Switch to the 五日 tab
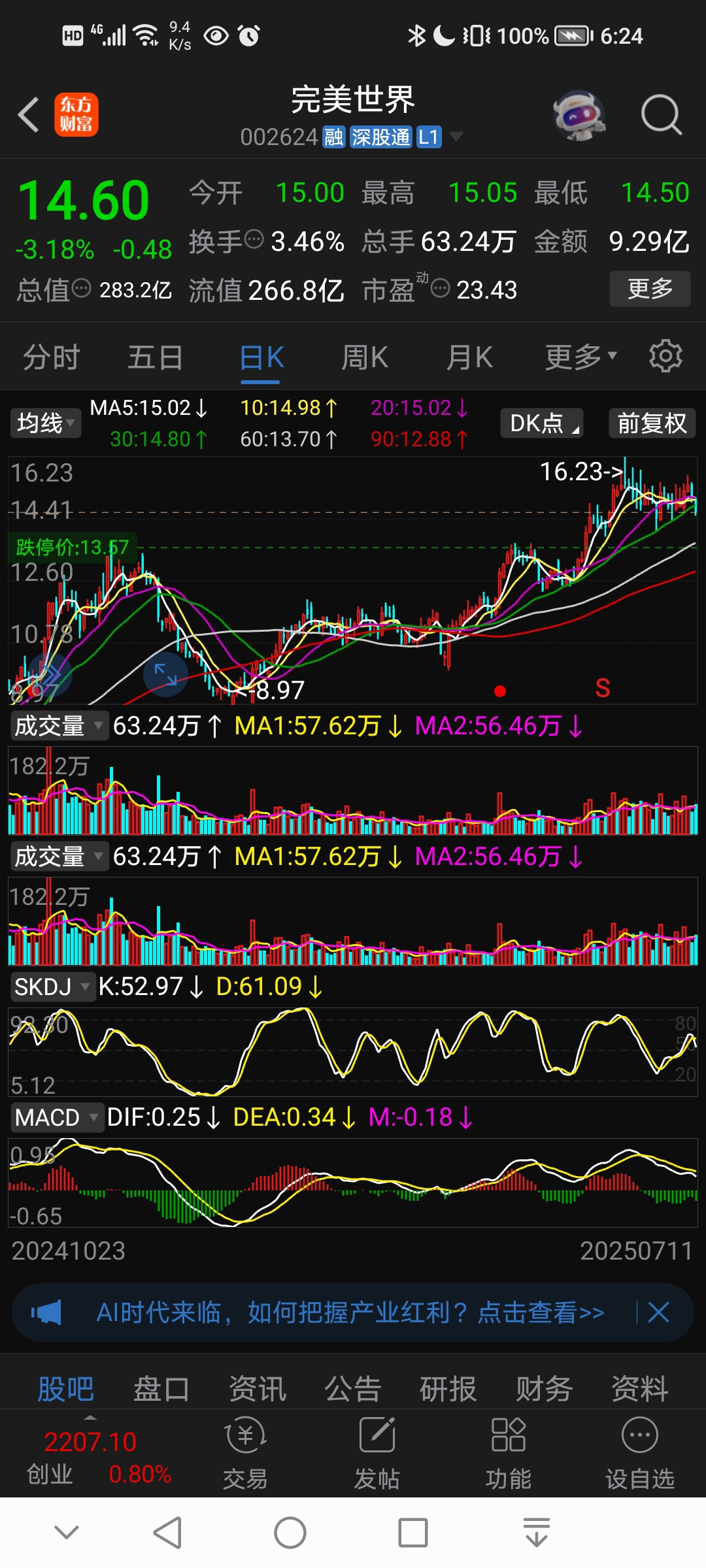706x1568 pixels. coord(156,357)
